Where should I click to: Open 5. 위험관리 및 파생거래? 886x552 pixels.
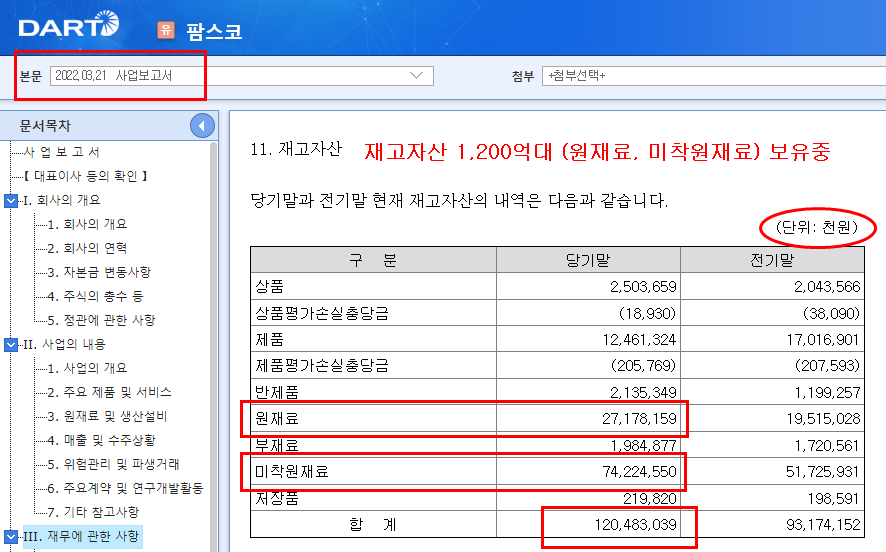click(113, 464)
